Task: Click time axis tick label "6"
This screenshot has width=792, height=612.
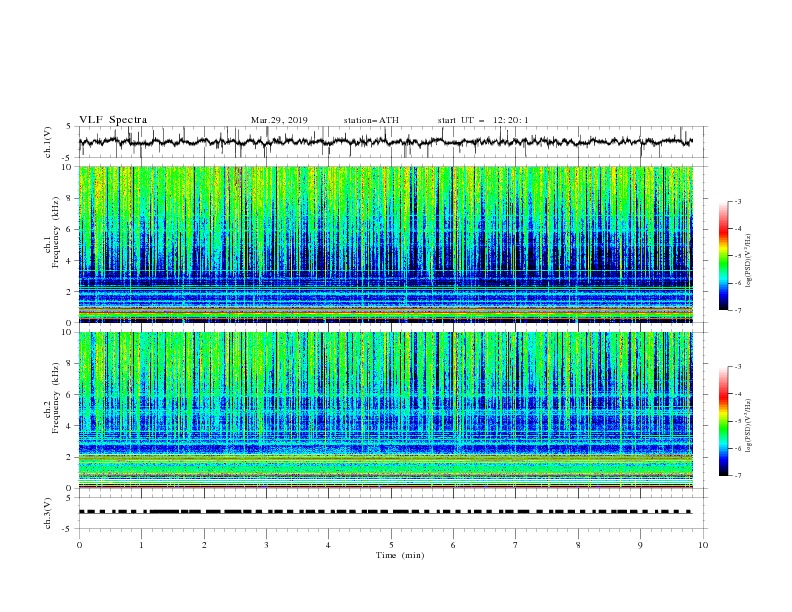Action: (x=453, y=545)
